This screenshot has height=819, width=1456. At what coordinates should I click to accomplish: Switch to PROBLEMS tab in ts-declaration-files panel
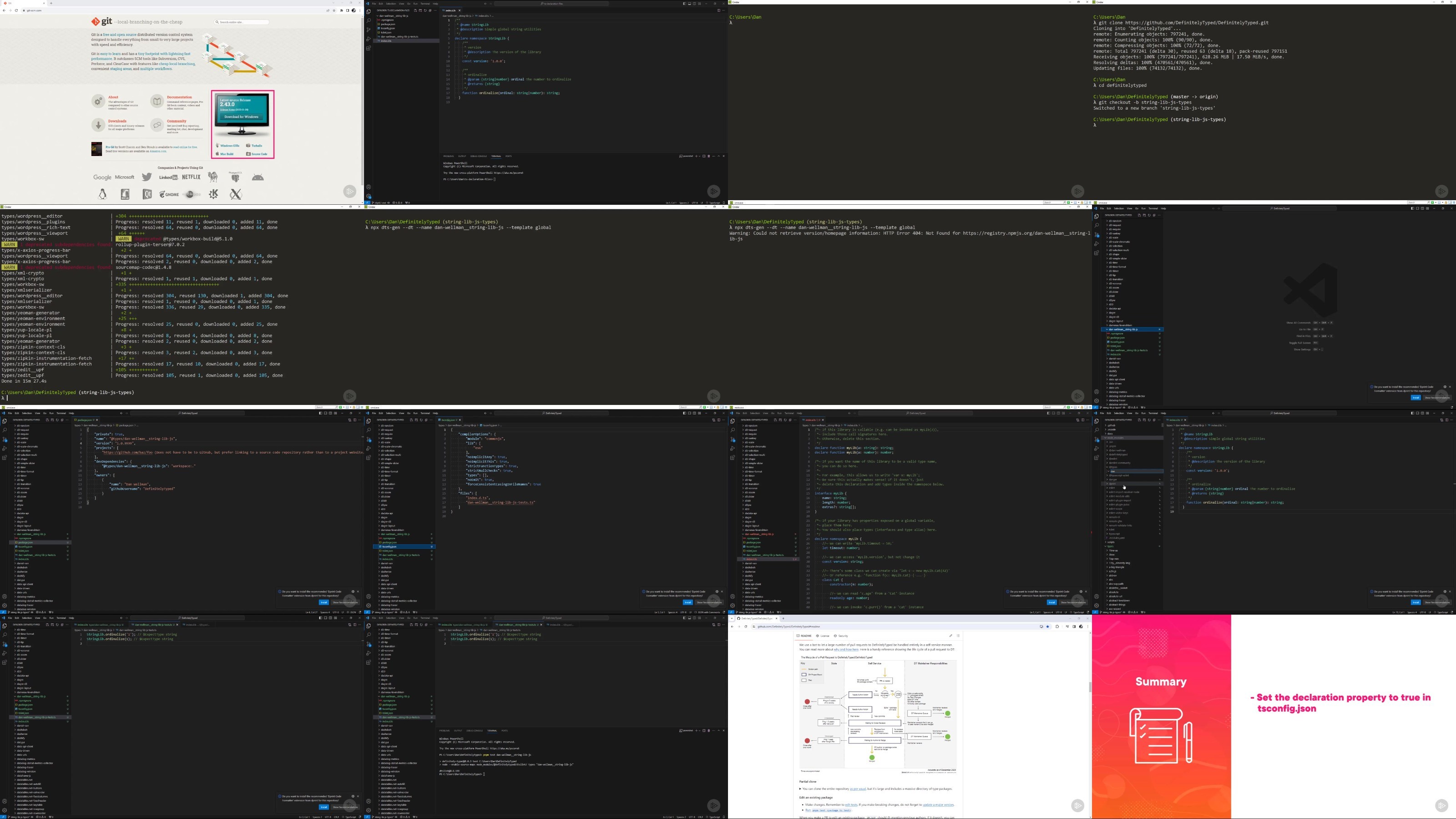(x=449, y=157)
